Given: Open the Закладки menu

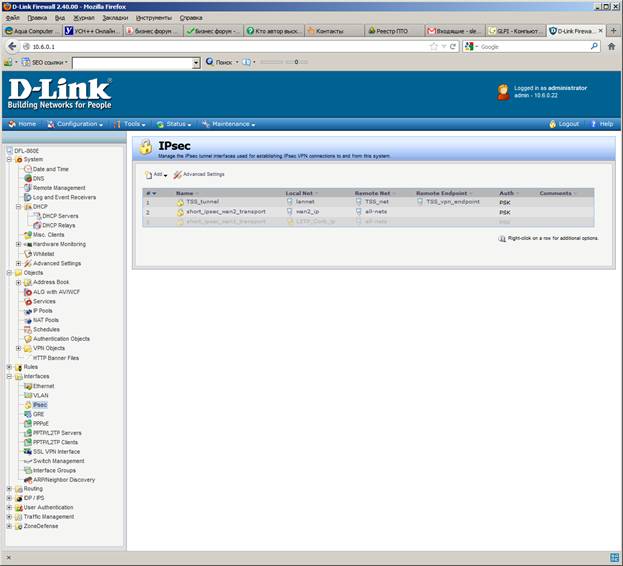Looking at the screenshot, I should coord(115,18).
